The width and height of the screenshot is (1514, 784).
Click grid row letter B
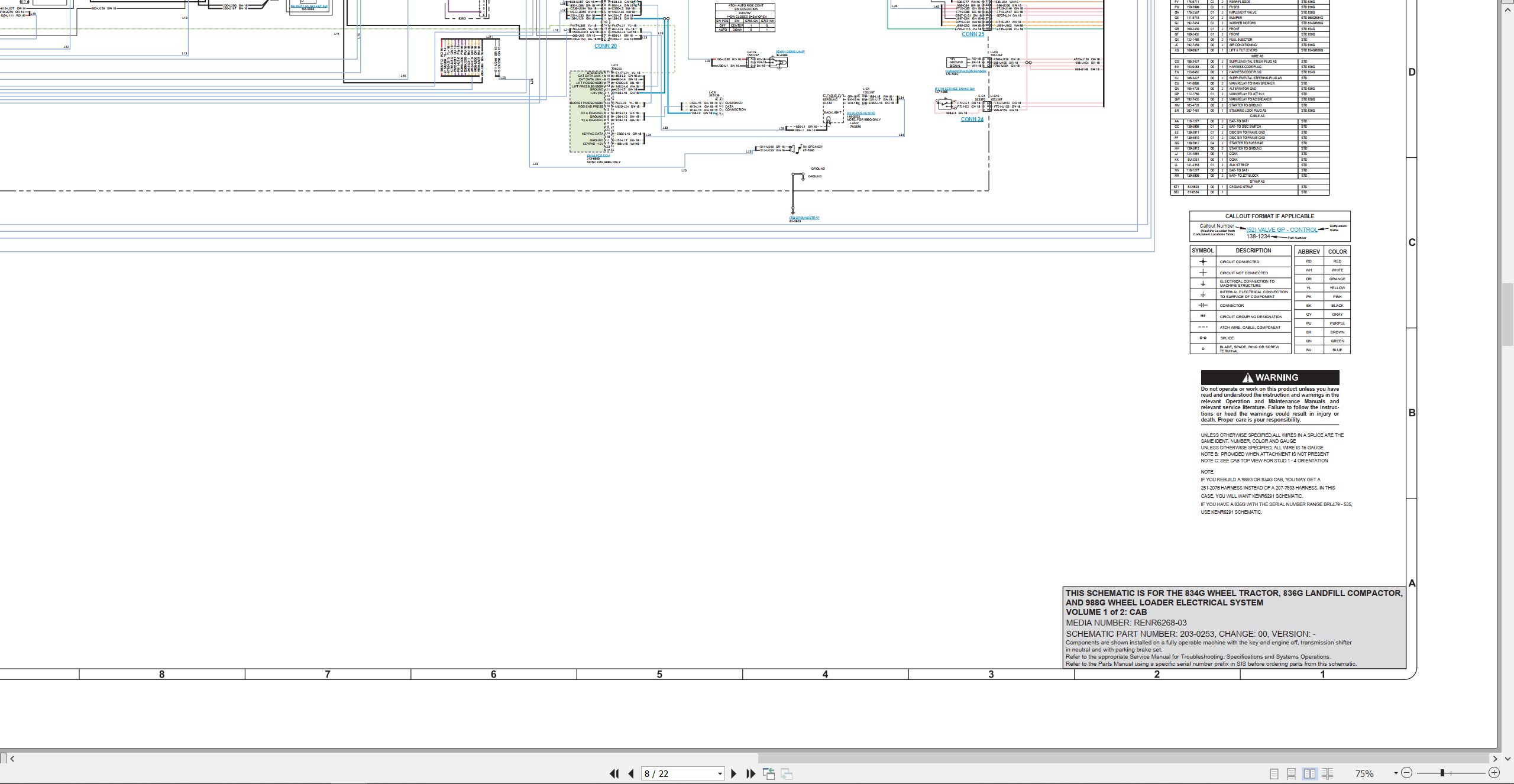(1412, 413)
